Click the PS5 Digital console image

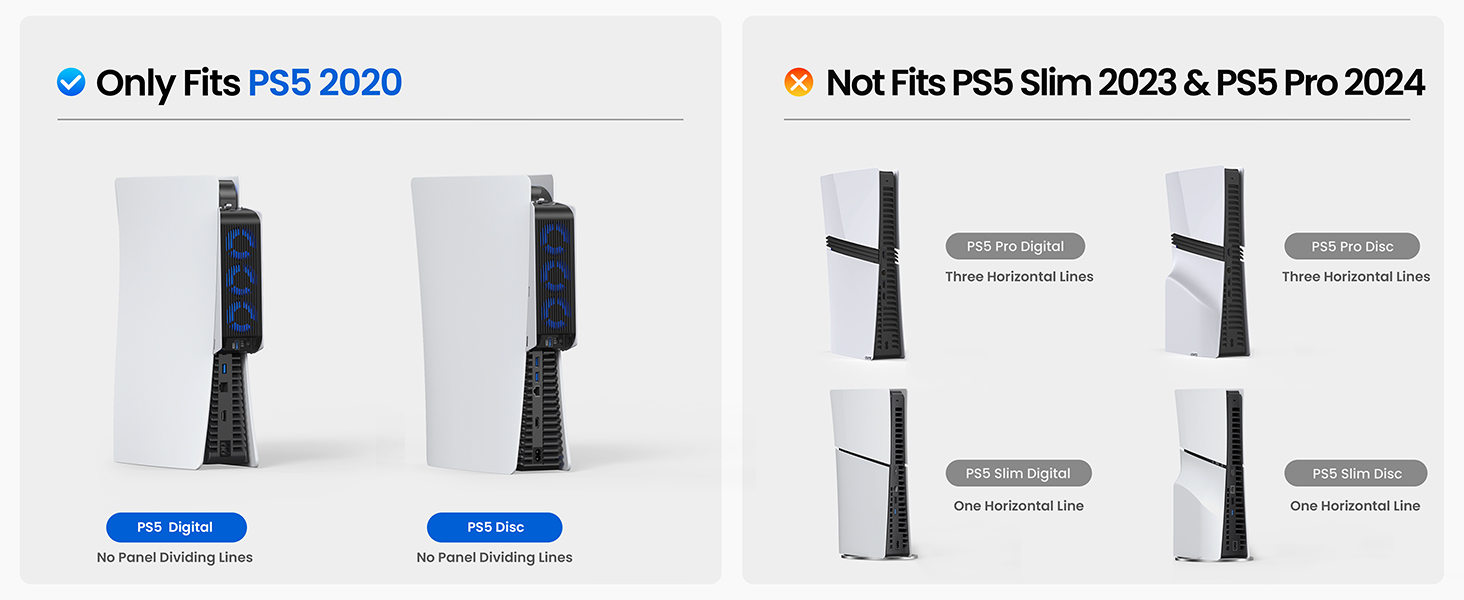pyautogui.click(x=187, y=322)
